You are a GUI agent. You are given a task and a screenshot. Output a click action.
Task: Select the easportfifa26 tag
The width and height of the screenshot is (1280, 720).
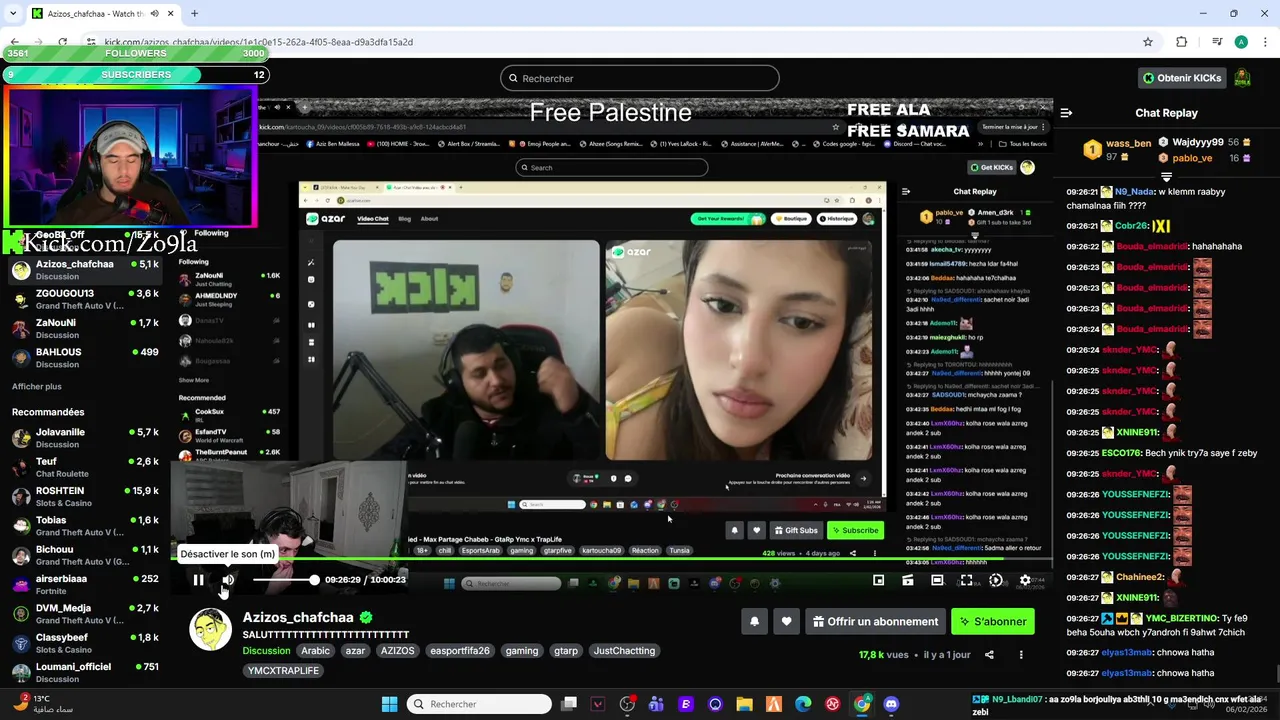click(460, 651)
